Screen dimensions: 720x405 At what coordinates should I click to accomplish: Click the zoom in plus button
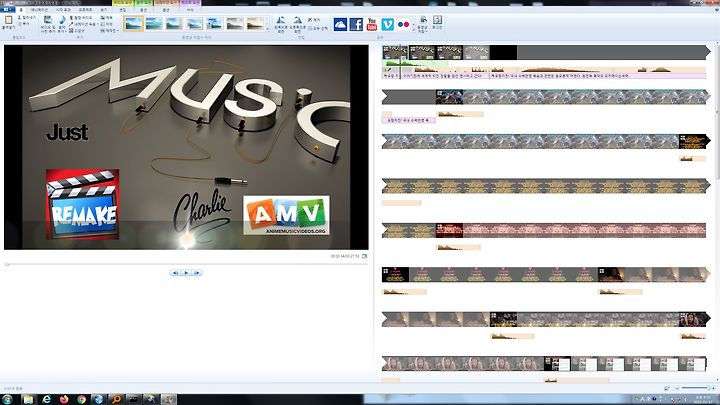point(712,388)
